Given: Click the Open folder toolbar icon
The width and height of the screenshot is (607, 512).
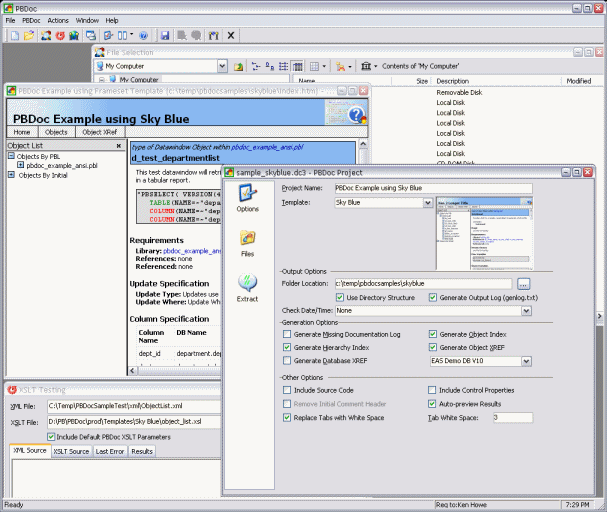Looking at the screenshot, I should pos(29,35).
